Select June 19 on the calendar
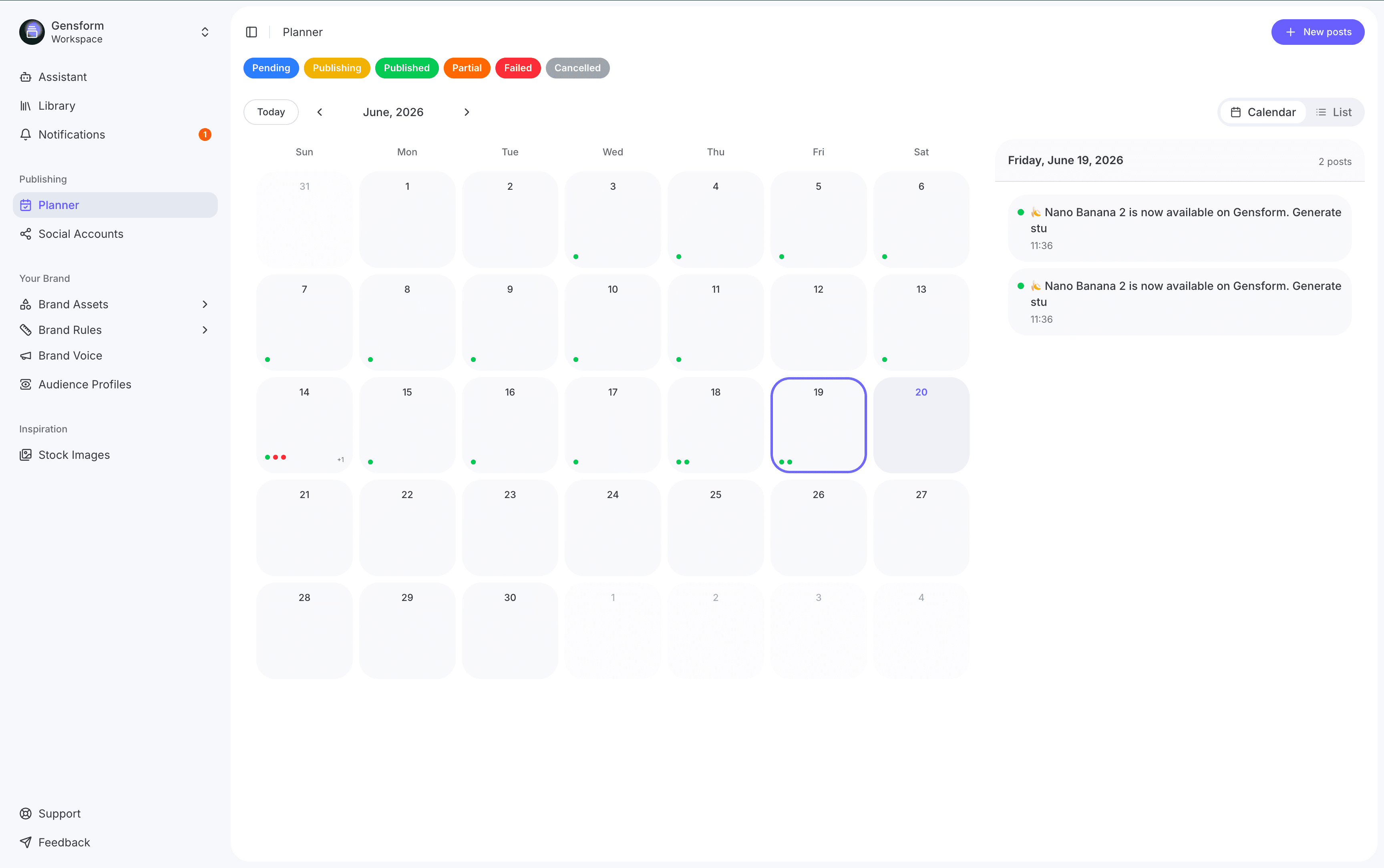Screen dimensions: 1384x868 click(818, 425)
